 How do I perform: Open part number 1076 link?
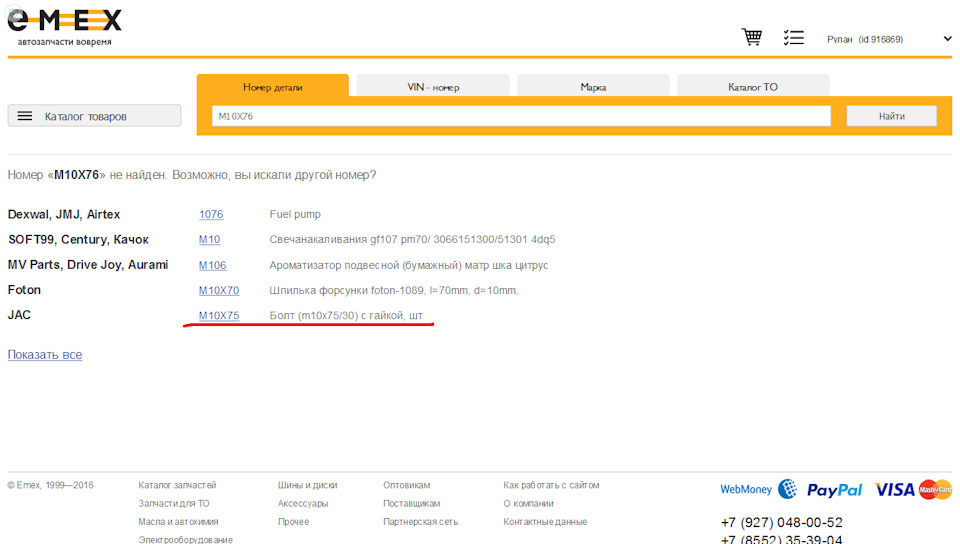211,214
